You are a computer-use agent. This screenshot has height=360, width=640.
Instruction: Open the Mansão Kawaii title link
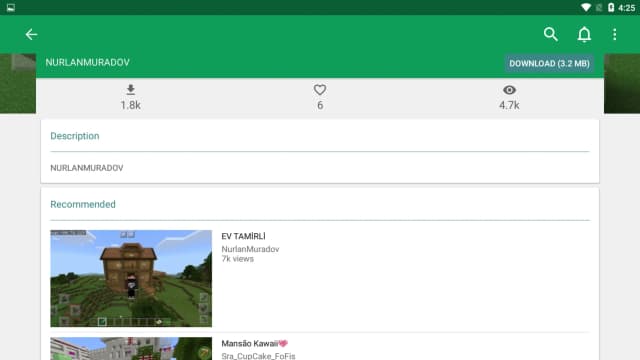[254, 344]
